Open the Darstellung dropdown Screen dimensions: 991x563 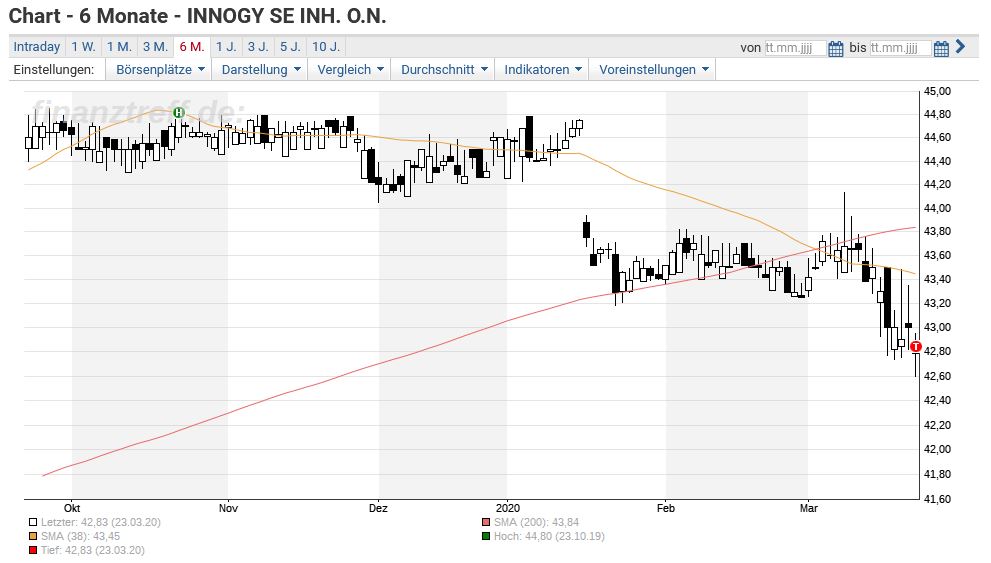click(x=260, y=70)
